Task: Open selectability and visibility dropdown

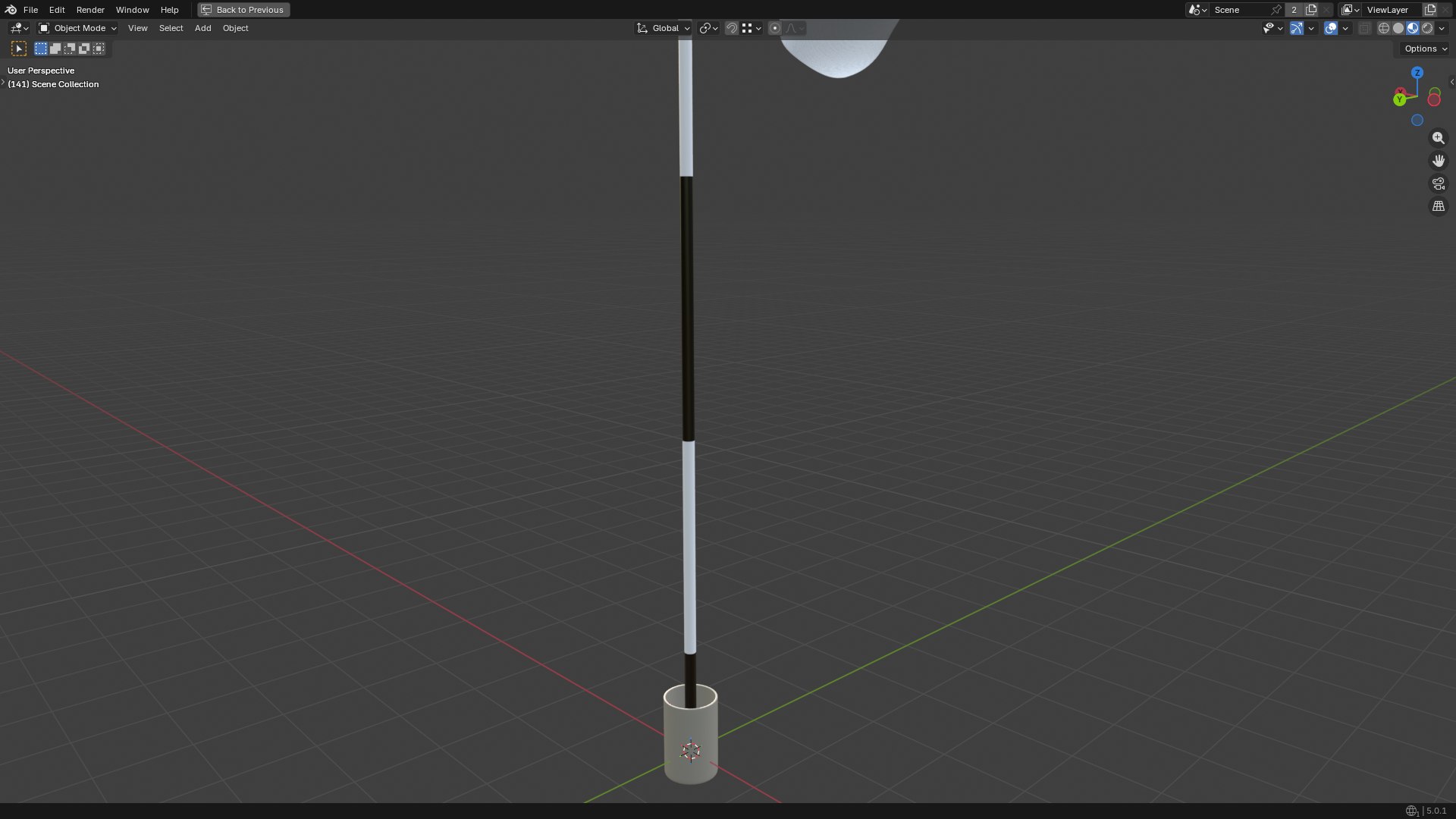Action: [x=1272, y=28]
